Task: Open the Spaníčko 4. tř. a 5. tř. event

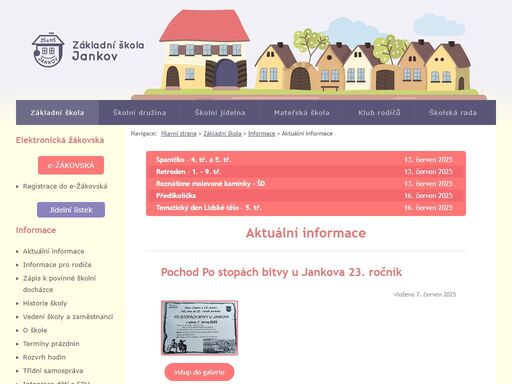Action: [306, 160]
